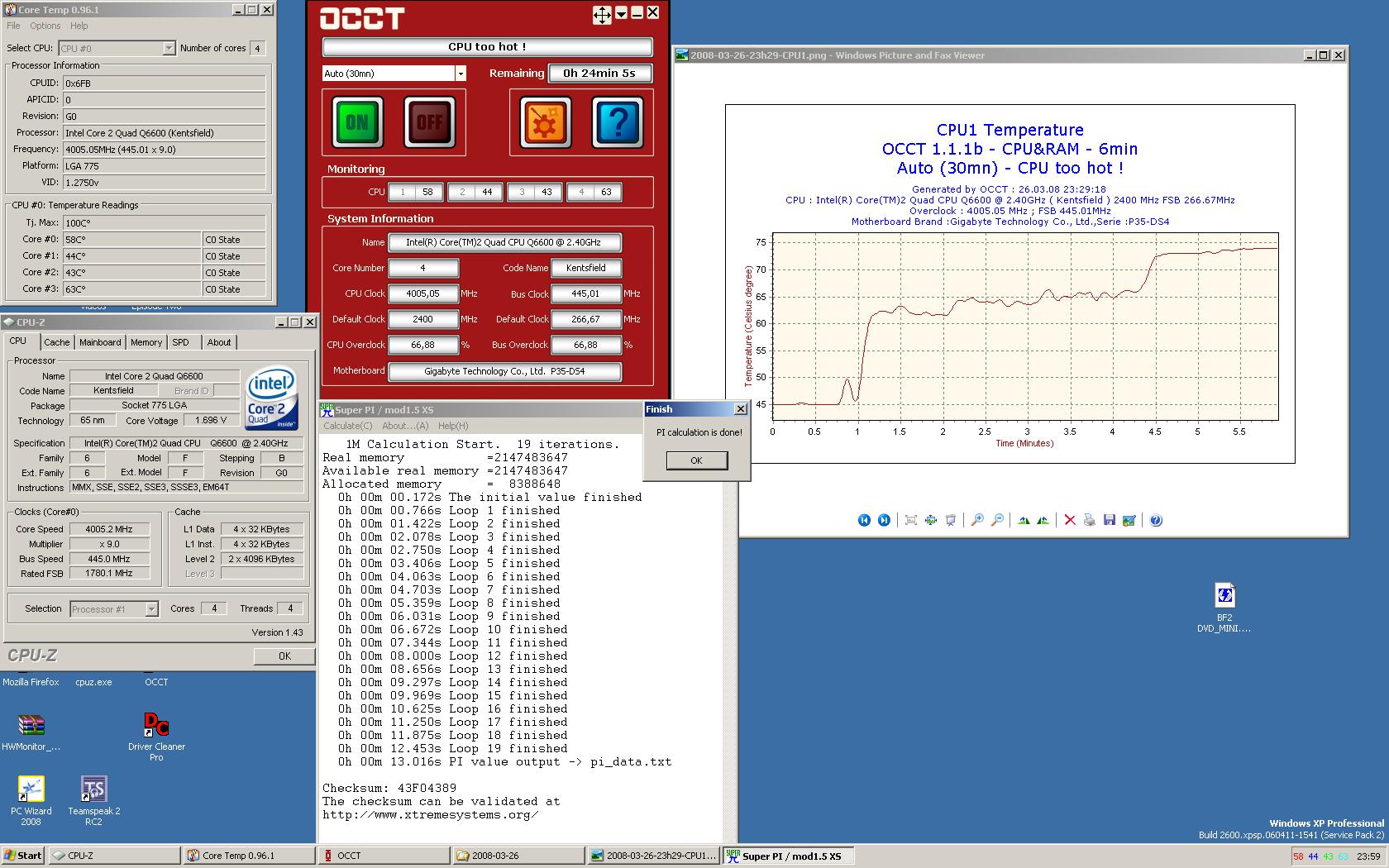Start OCCT test with green ON button

coord(357,122)
